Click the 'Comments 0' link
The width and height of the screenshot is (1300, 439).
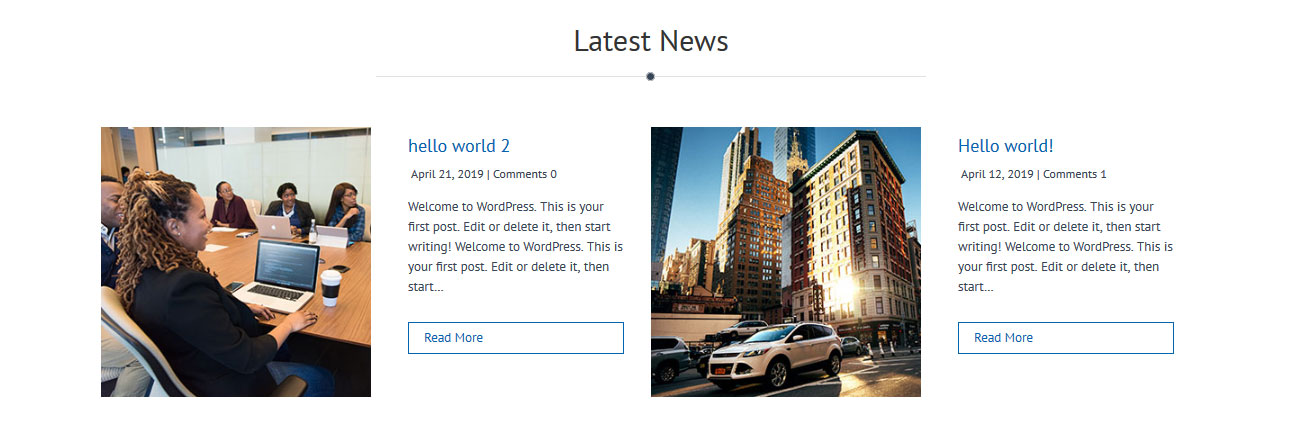525,174
